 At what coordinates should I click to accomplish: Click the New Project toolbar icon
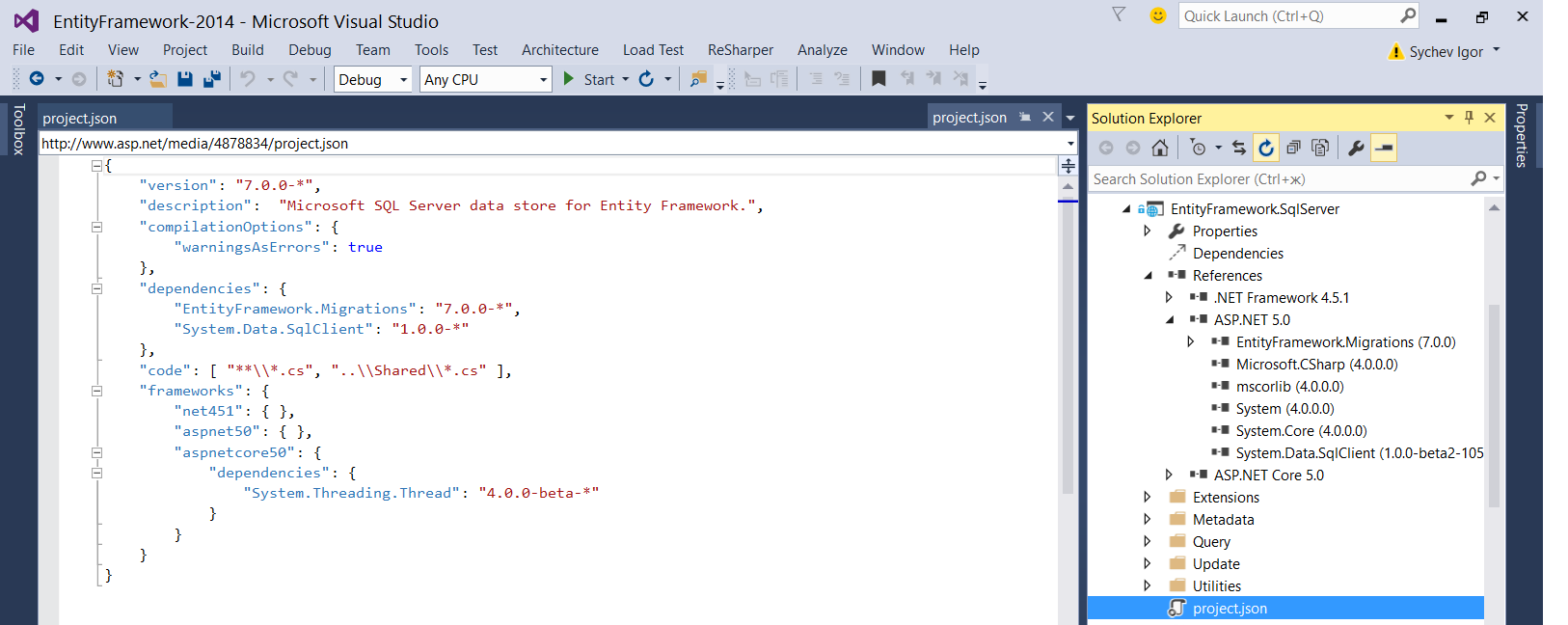[x=115, y=79]
